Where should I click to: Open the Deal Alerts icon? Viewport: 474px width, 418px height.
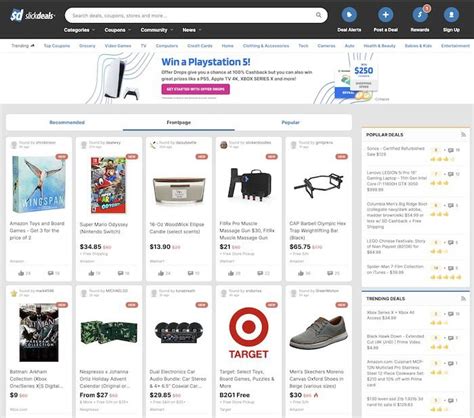(349, 15)
